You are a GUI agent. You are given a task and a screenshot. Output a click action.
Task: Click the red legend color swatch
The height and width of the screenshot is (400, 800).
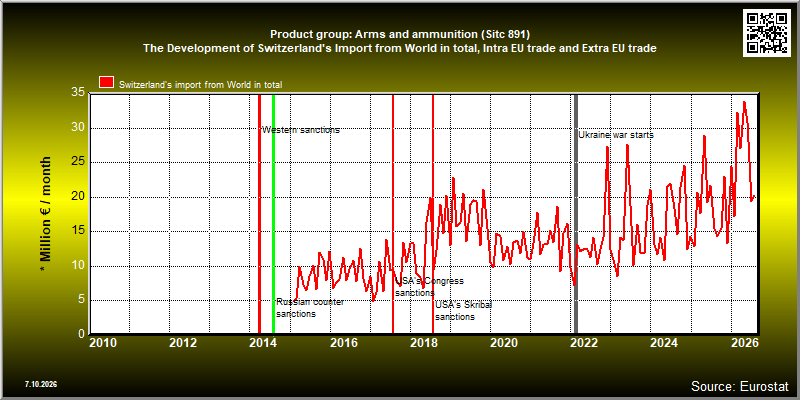107,83
